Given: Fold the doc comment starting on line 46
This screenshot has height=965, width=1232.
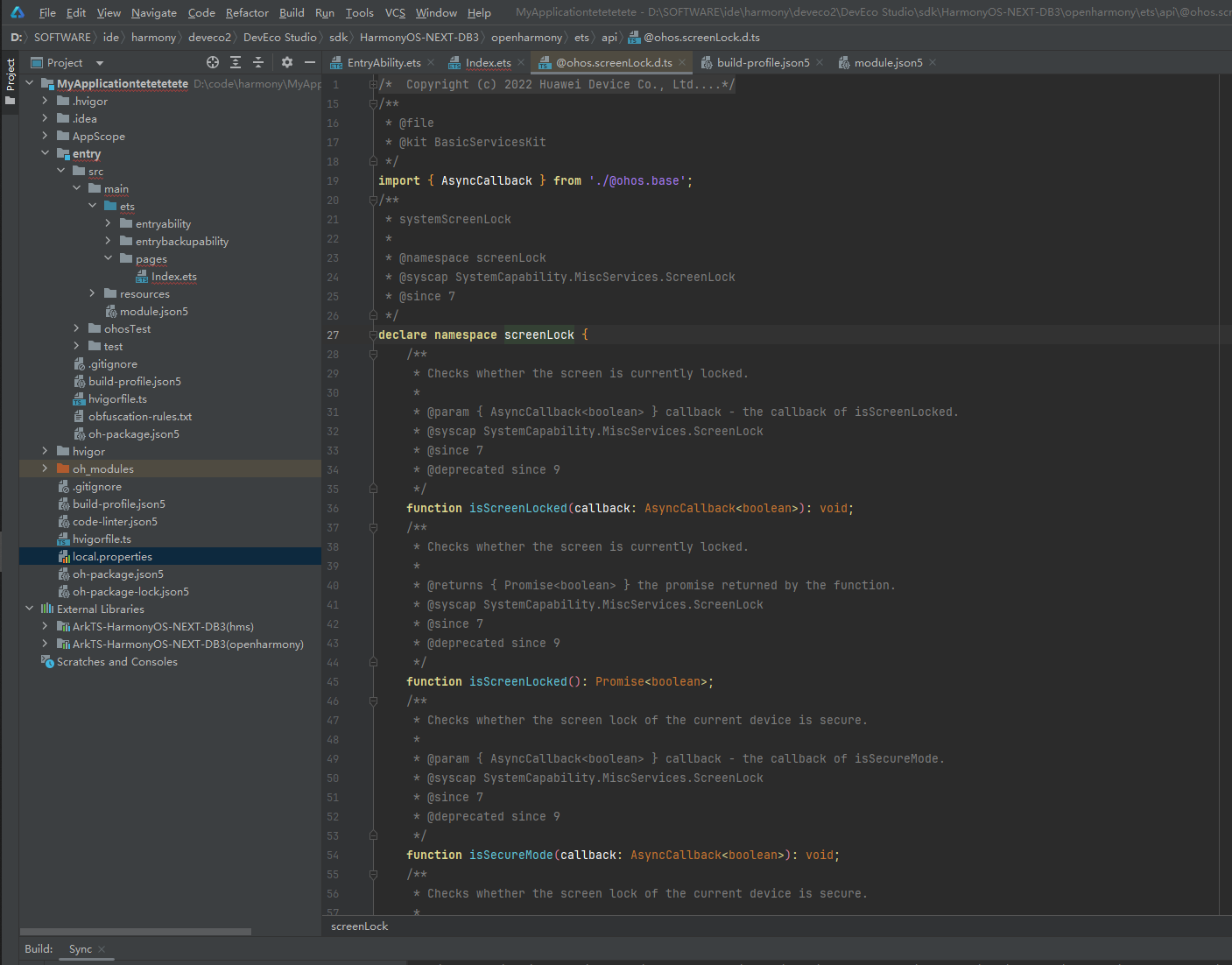Looking at the screenshot, I should 373,701.
